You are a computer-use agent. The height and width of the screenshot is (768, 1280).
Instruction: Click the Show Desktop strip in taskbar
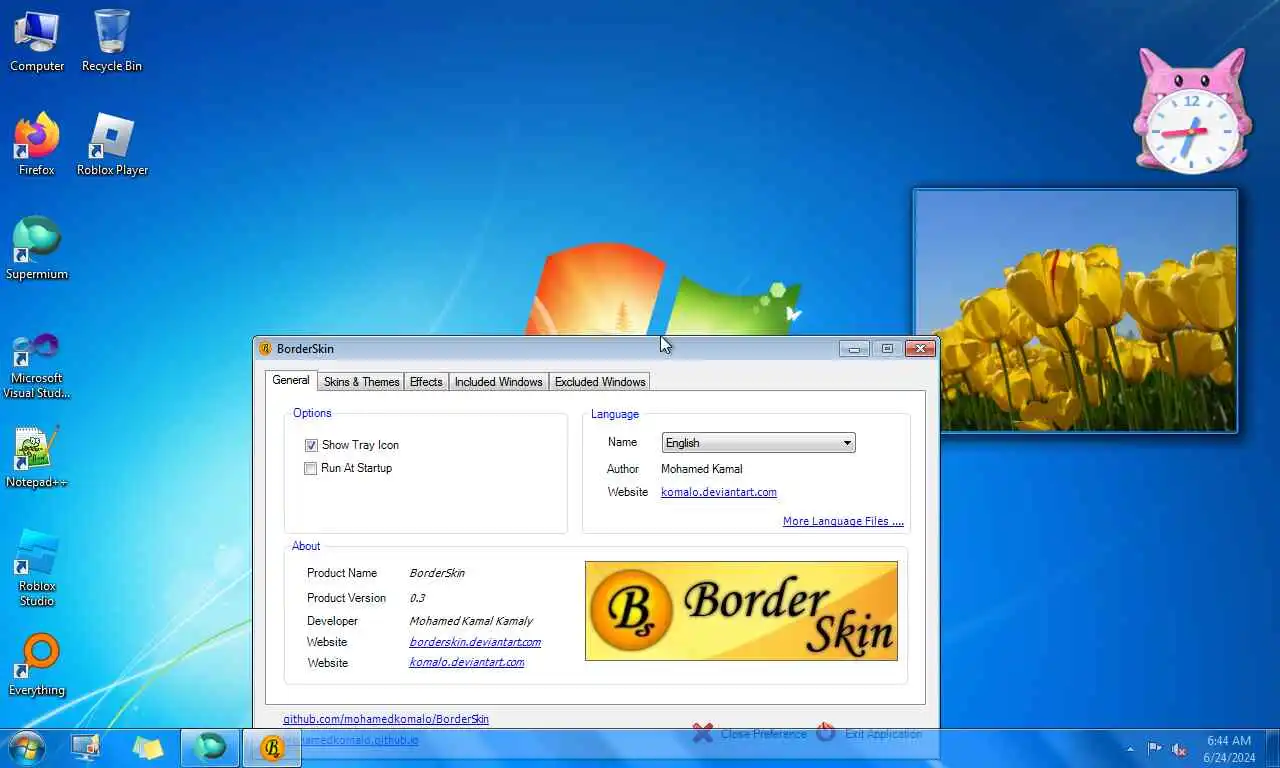(1272, 749)
